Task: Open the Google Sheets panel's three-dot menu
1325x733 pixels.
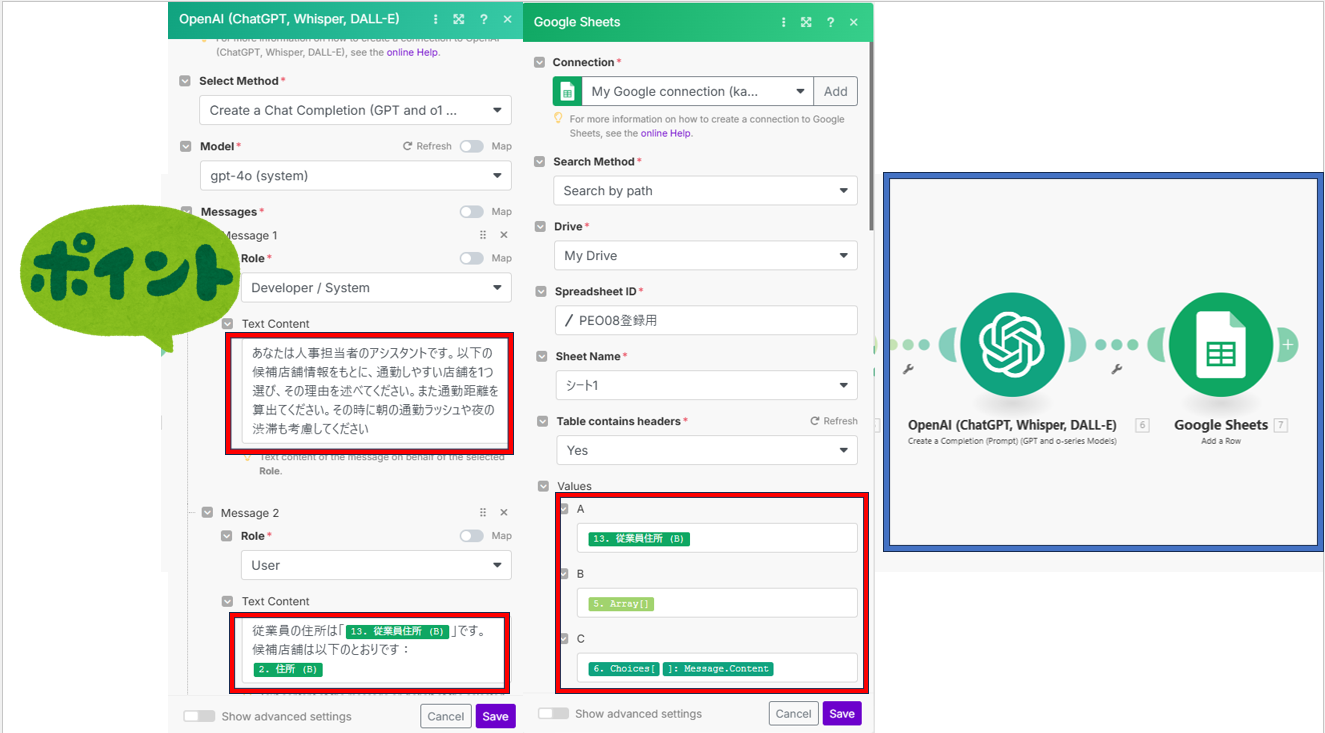Action: coord(782,21)
